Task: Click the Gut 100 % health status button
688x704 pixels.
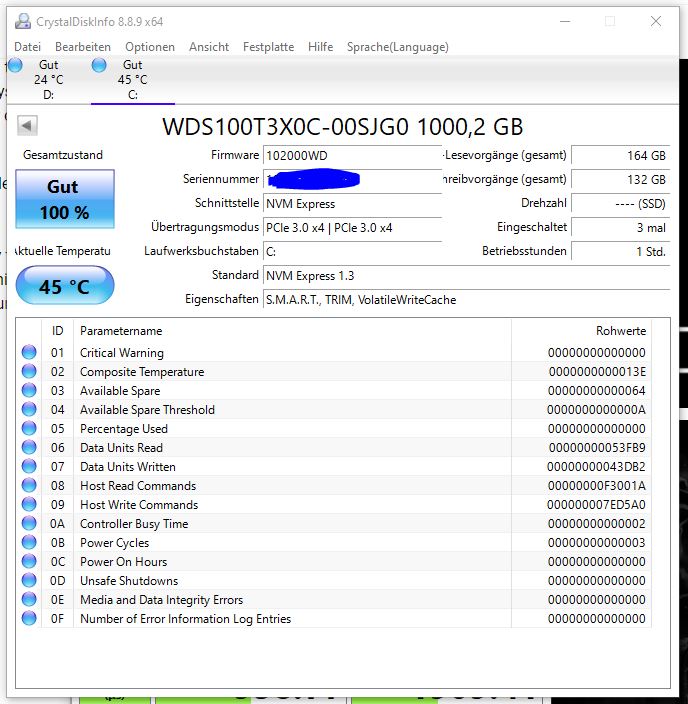Action: [x=65, y=199]
